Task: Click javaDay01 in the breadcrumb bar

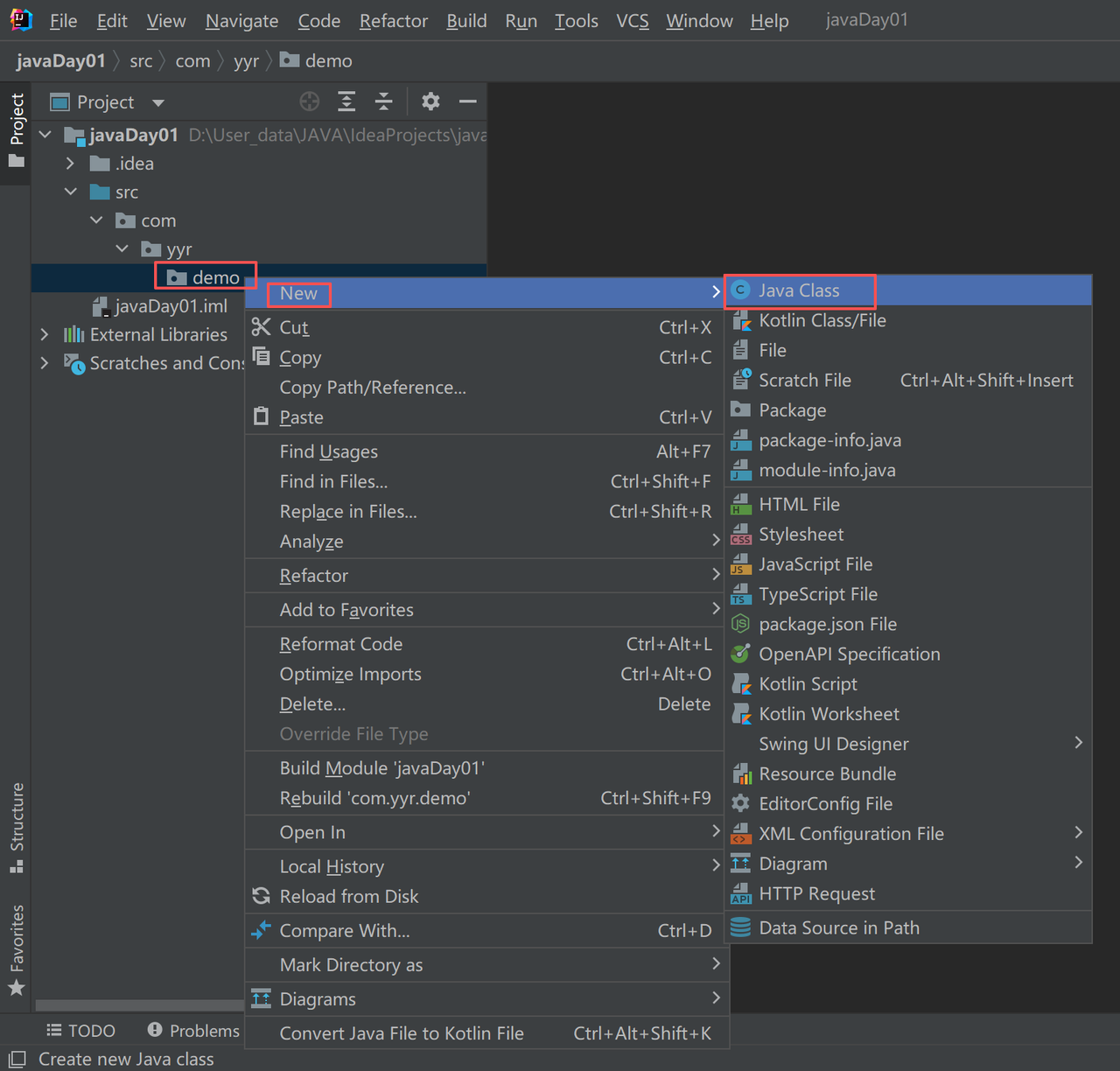Action: click(60, 61)
